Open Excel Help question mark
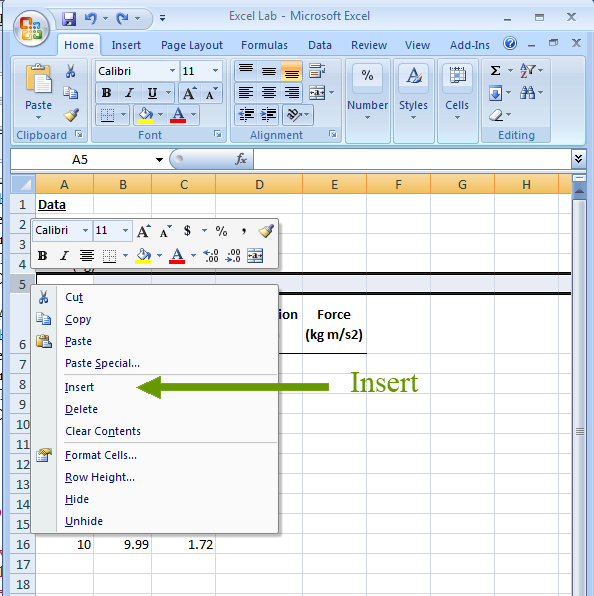This screenshot has width=594, height=596. pyautogui.click(x=510, y=44)
